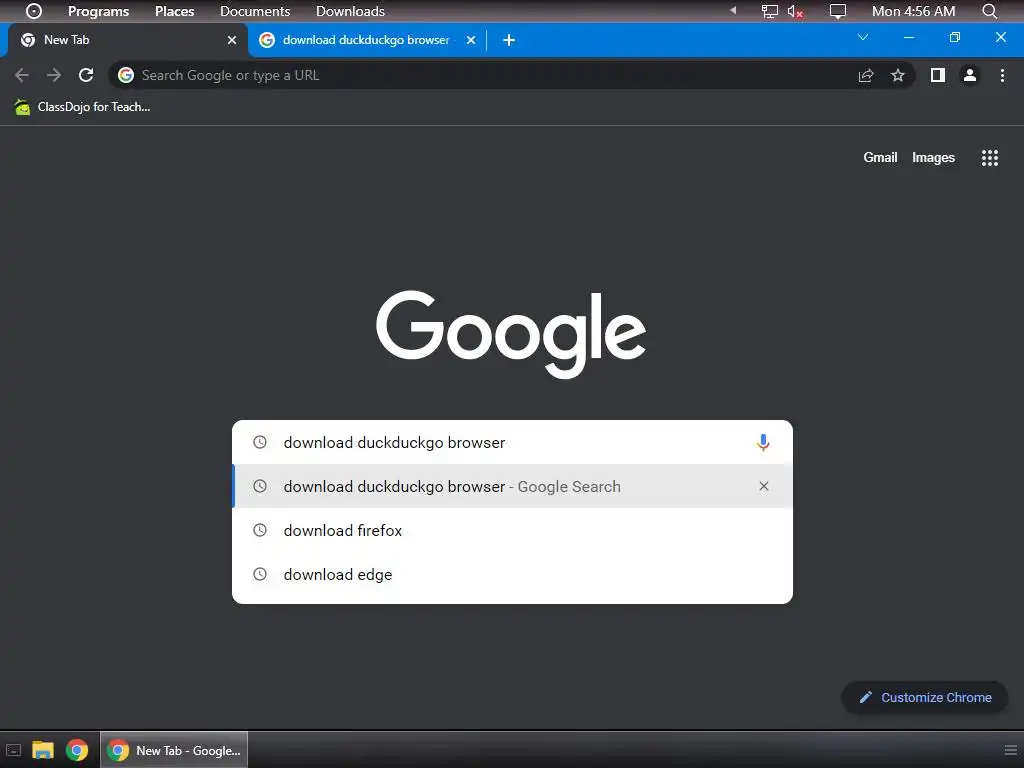Open the Programs menu
Viewport: 1024px width, 768px height.
pos(99,11)
